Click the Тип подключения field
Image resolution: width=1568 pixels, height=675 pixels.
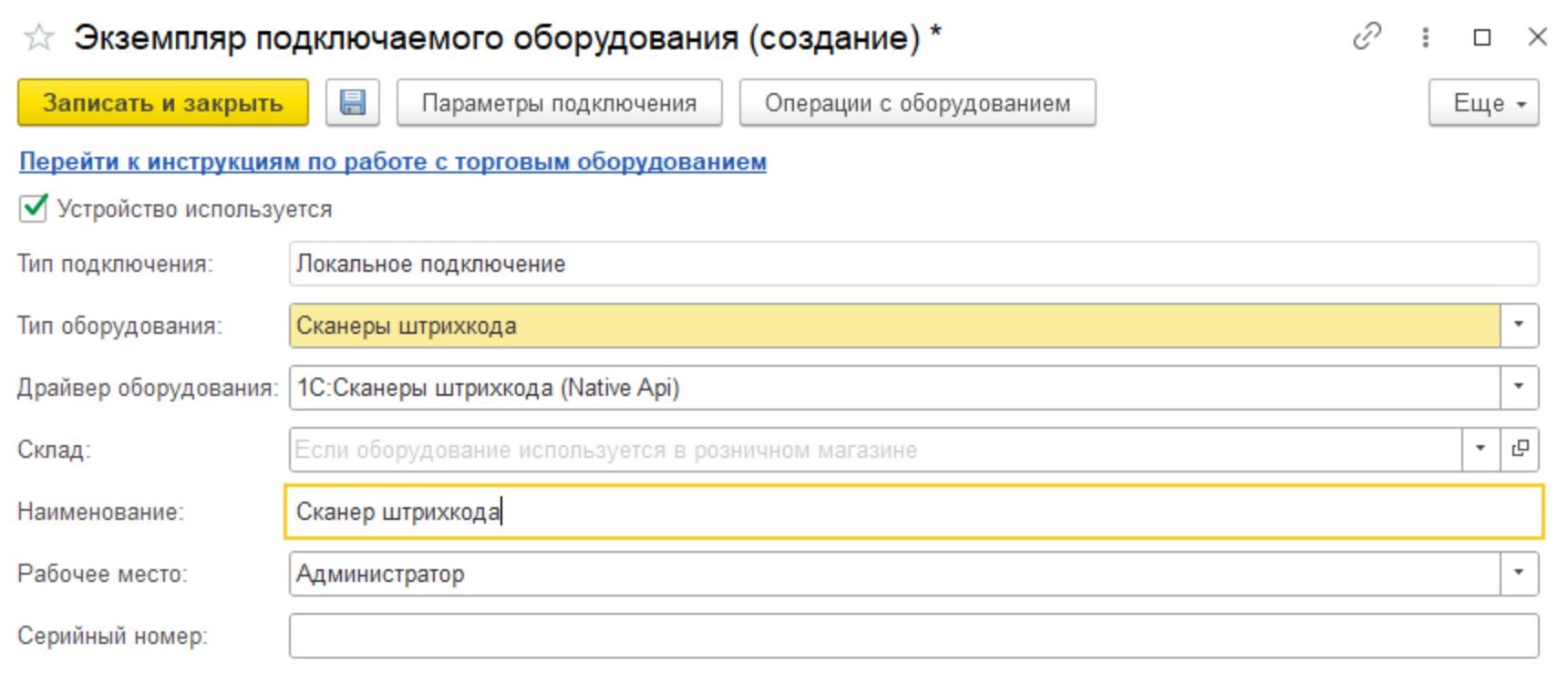point(913,264)
